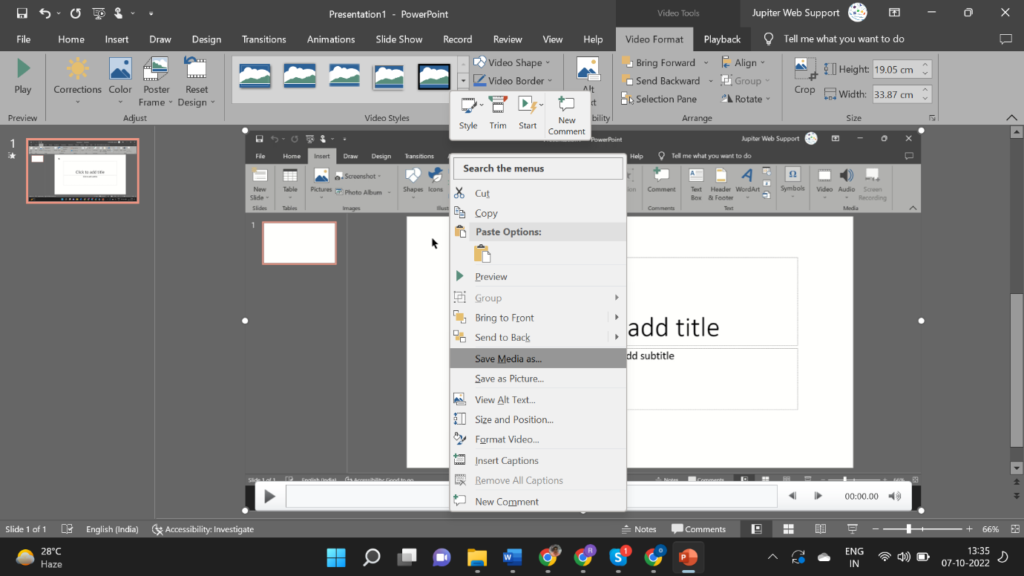Expand Send to Back submenu arrow
Viewport: 1024px width, 576px height.
click(616, 337)
